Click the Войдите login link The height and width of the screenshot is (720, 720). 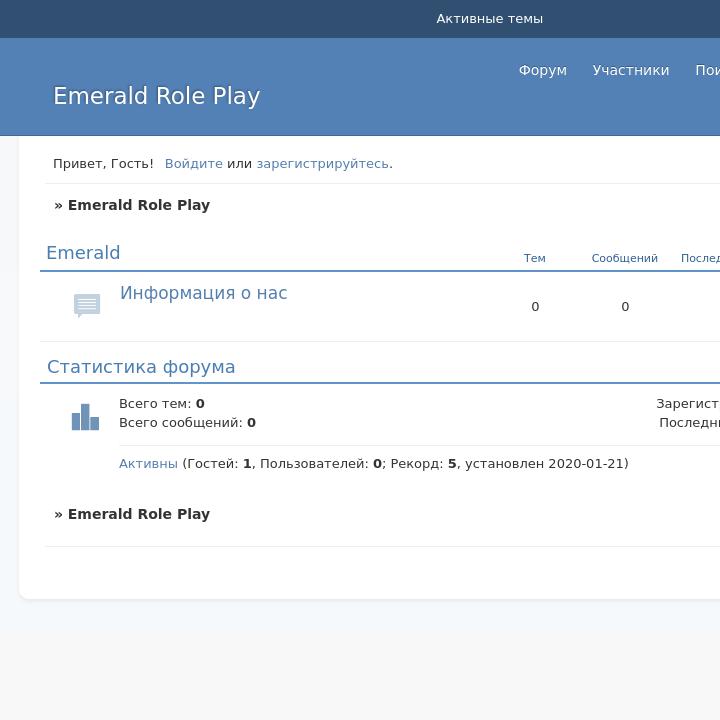coord(193,164)
